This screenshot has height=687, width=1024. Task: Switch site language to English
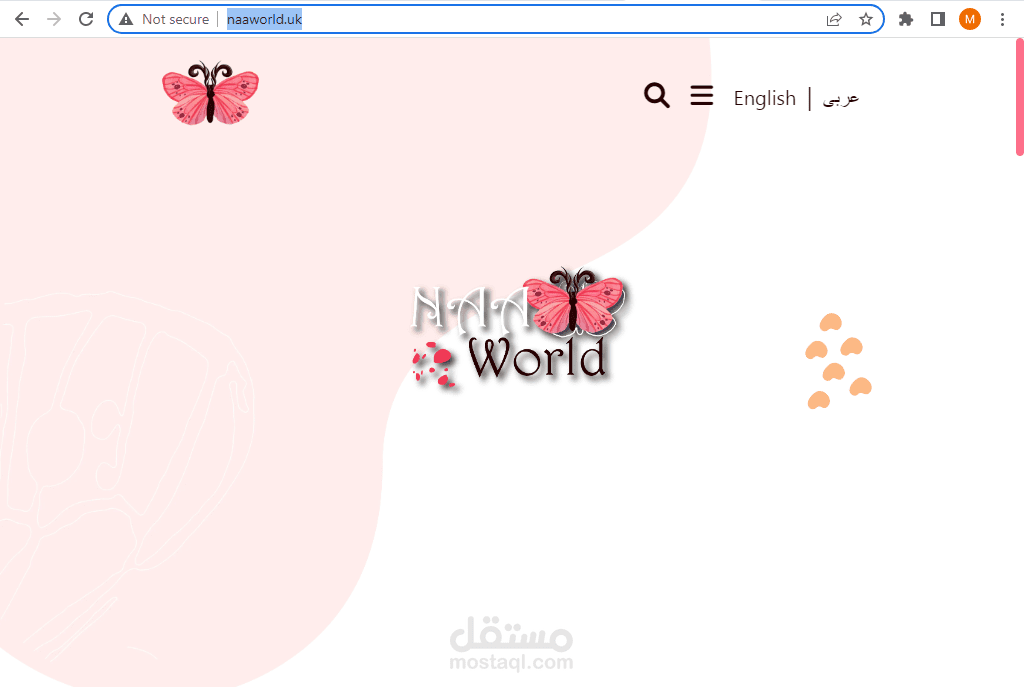764,97
